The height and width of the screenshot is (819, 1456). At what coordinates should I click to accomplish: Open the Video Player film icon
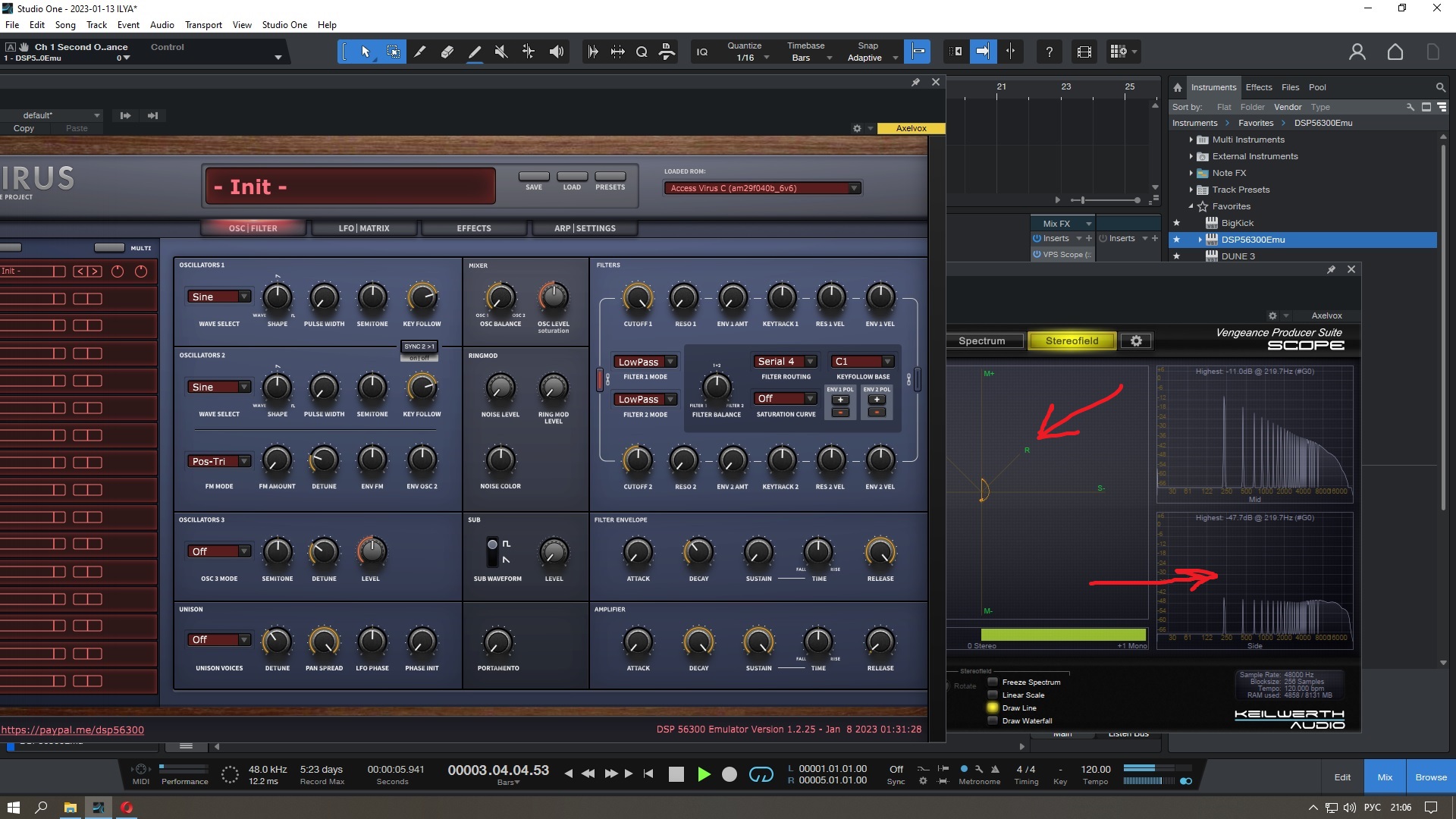pyautogui.click(x=1084, y=52)
